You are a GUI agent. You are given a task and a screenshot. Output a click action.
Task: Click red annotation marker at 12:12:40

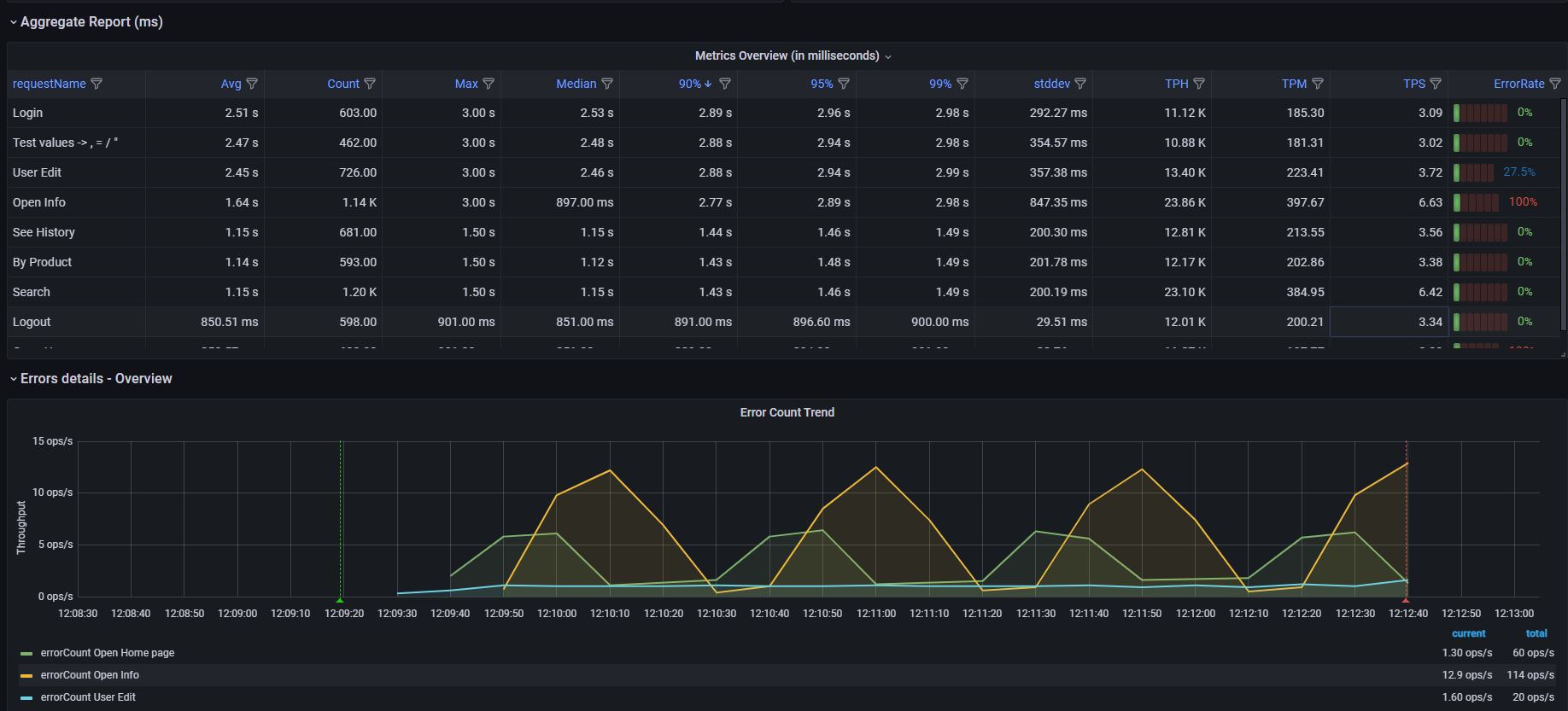coord(1406,600)
